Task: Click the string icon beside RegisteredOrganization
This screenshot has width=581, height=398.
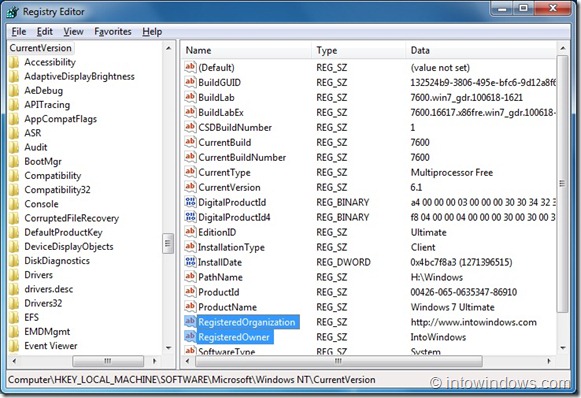Action: 190,321
